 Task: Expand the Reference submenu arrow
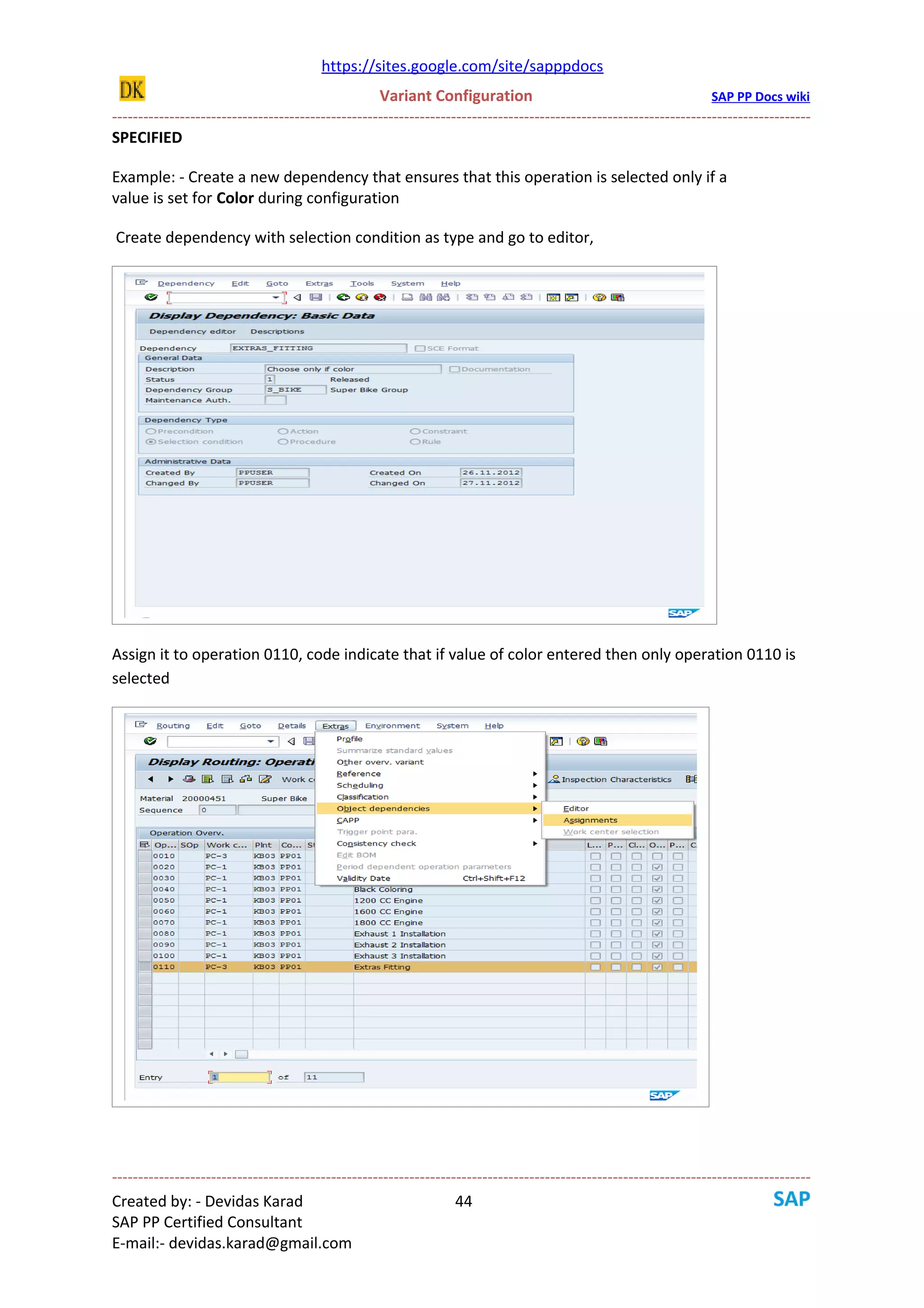(x=535, y=774)
